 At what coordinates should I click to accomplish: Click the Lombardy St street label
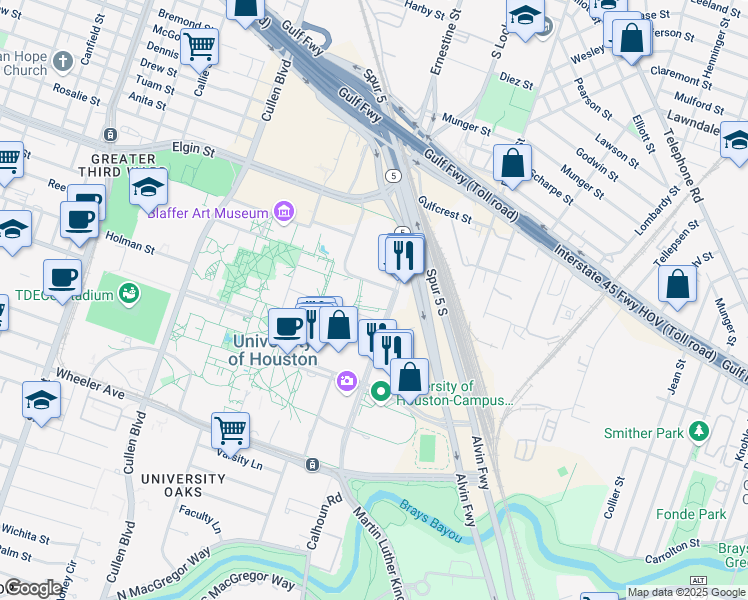pos(657,210)
